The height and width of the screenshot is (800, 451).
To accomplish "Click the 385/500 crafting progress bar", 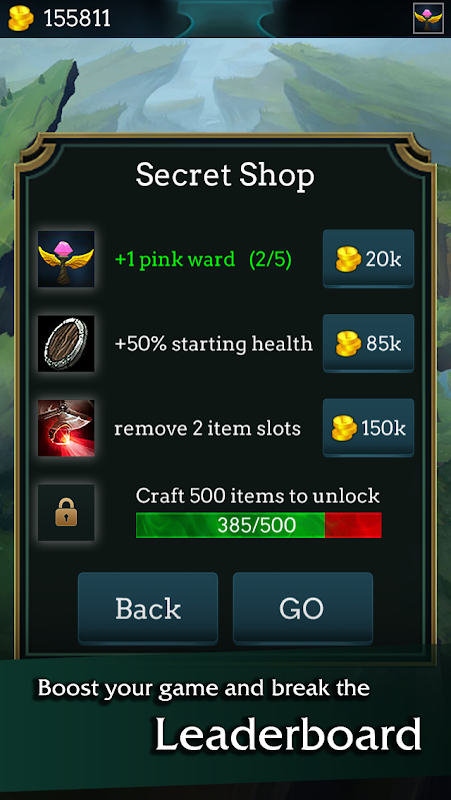I will coord(259,525).
